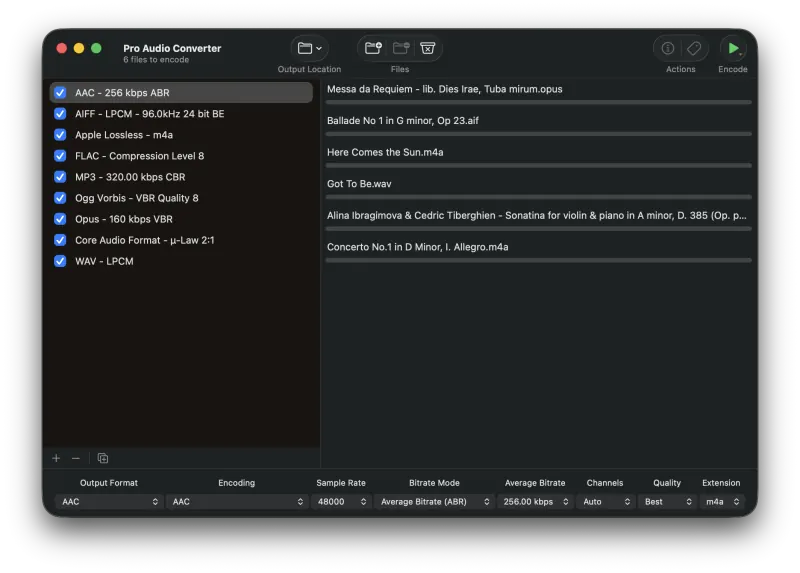Select the WAV - LPCM preset row

pyautogui.click(x=181, y=261)
